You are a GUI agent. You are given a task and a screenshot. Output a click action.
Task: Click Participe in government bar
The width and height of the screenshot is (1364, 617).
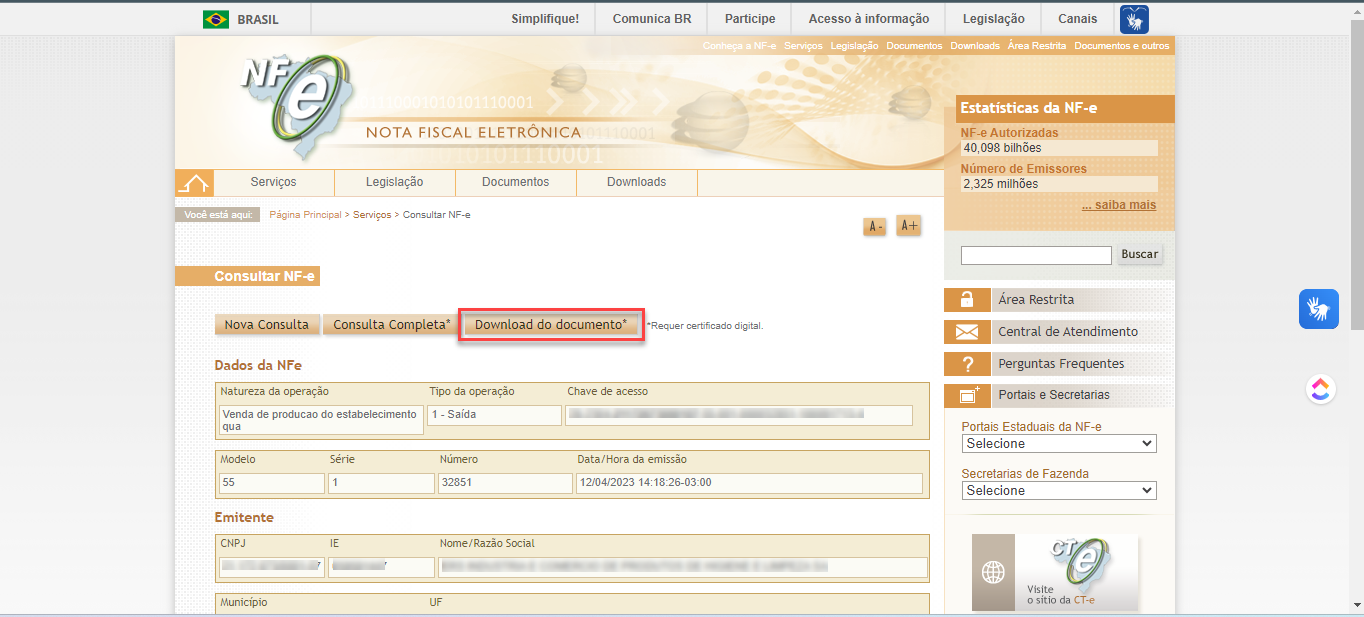[x=750, y=19]
